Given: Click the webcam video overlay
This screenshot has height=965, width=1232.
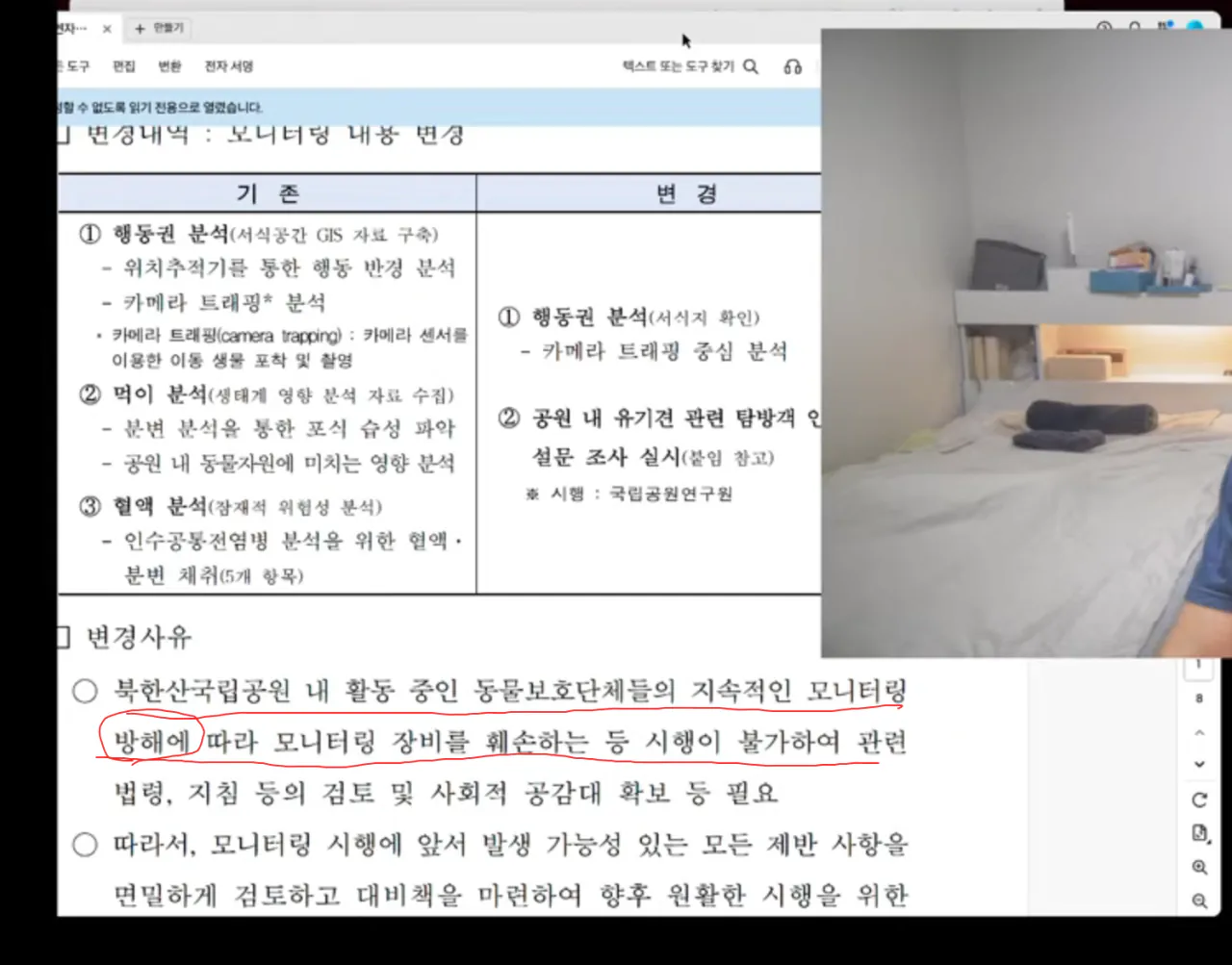Looking at the screenshot, I should [1026, 343].
